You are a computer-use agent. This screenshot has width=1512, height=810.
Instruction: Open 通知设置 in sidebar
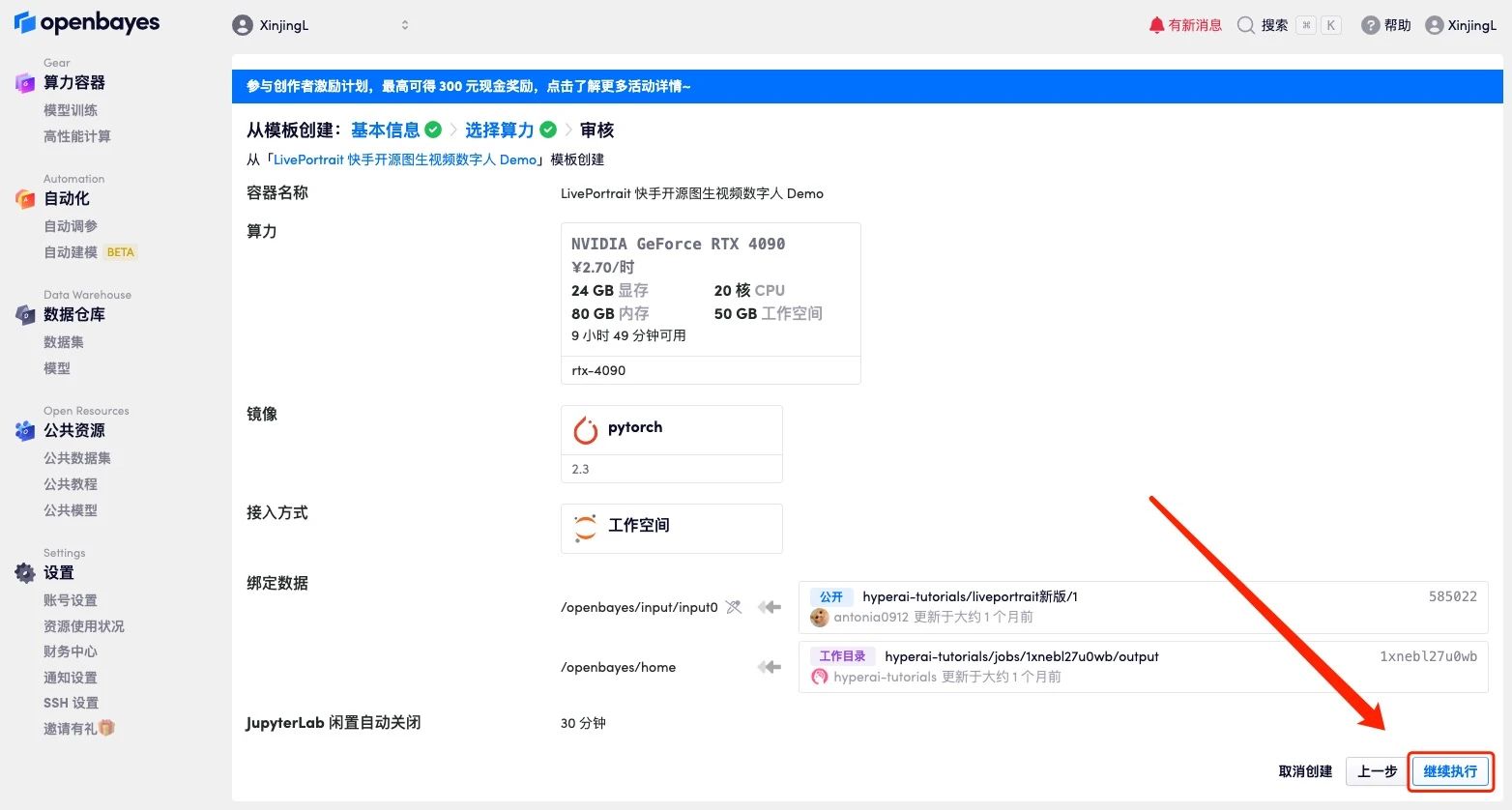pos(71,678)
